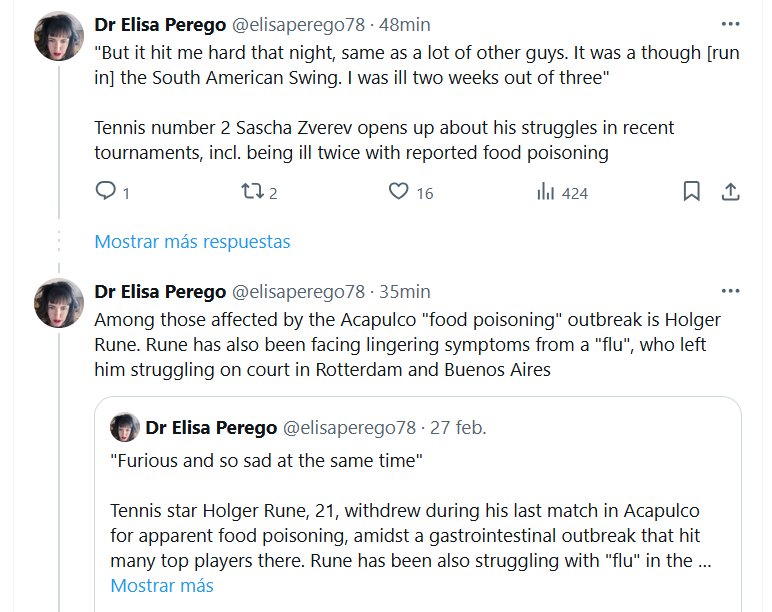Expand 'Mostrar más respuestas' replies
This screenshot has width=772, height=612.
coord(192,242)
